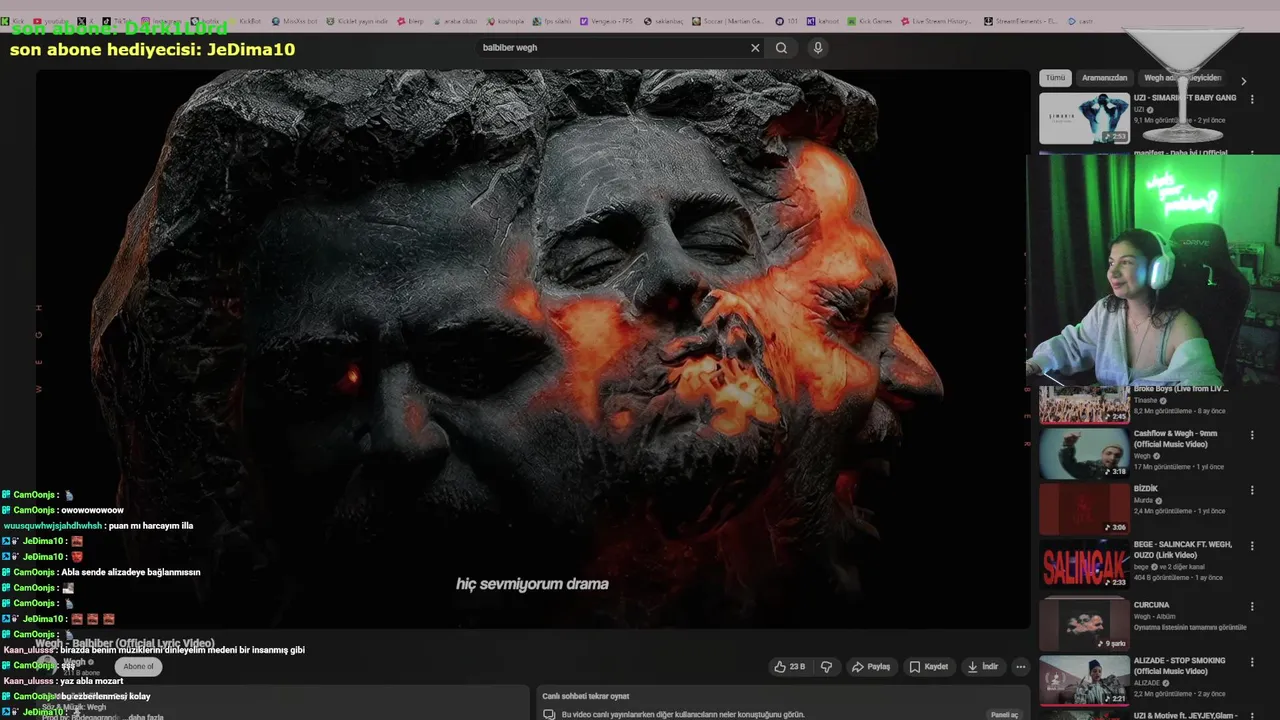Subscribe with the Abone ol button
Image resolution: width=1280 pixels, height=720 pixels.
138,666
